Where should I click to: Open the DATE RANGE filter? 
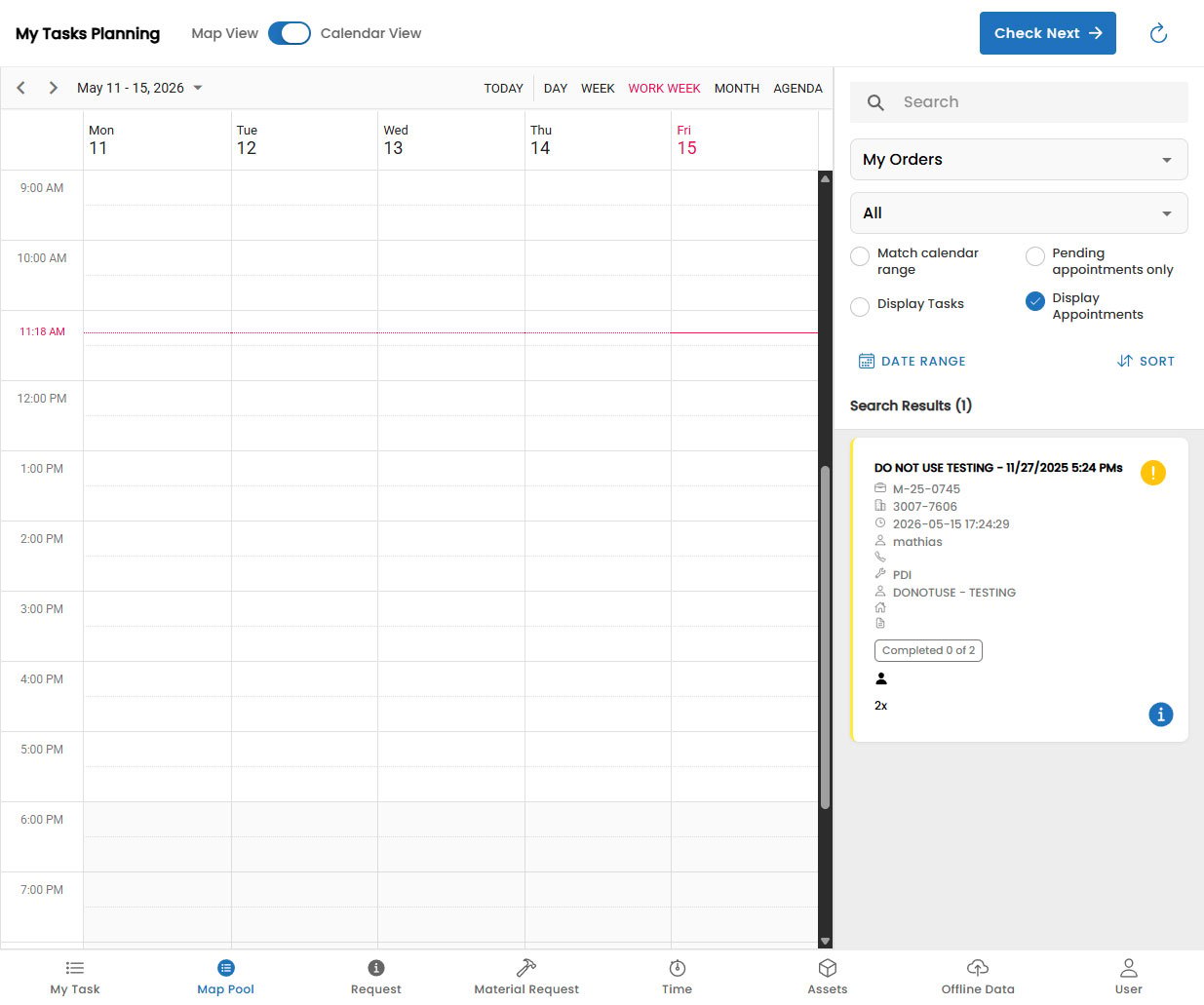pyautogui.click(x=912, y=361)
